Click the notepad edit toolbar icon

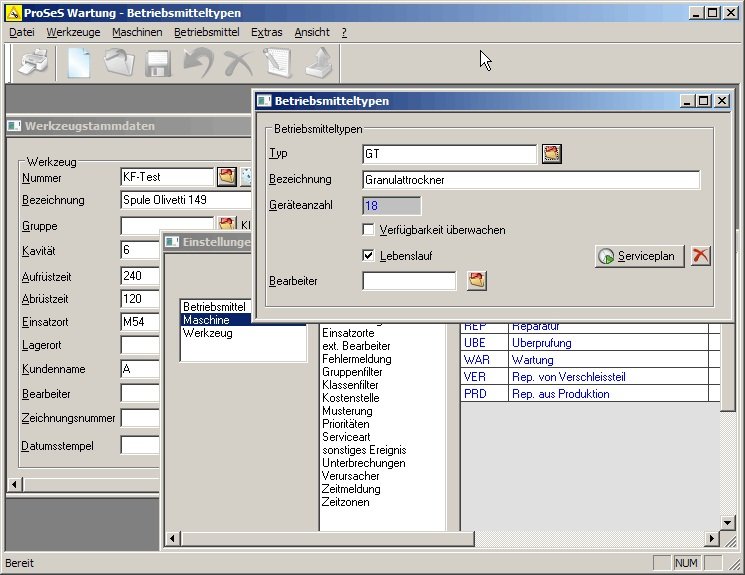(277, 63)
